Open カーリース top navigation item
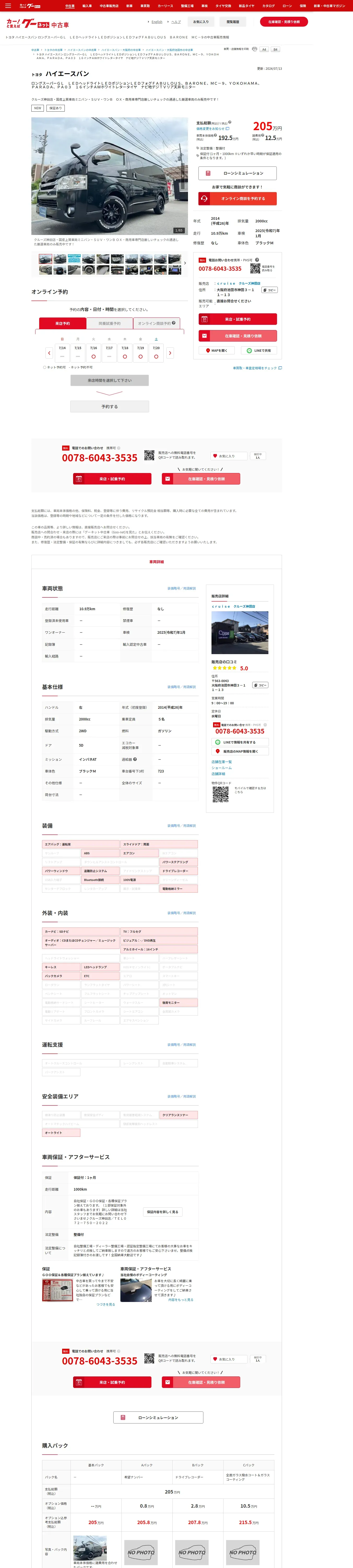Image resolution: width=353 pixels, height=1568 pixels. pyautogui.click(x=166, y=5)
